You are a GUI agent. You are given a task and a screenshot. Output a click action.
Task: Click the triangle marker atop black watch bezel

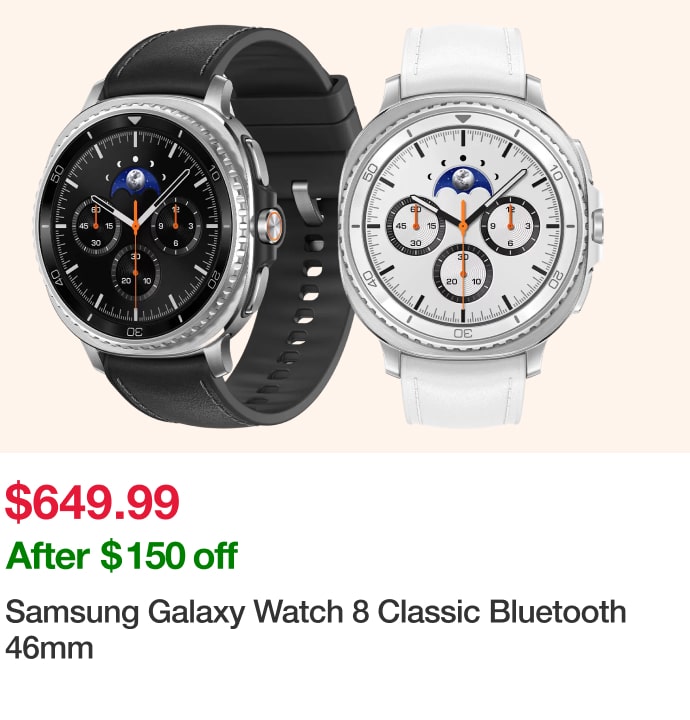coord(135,120)
